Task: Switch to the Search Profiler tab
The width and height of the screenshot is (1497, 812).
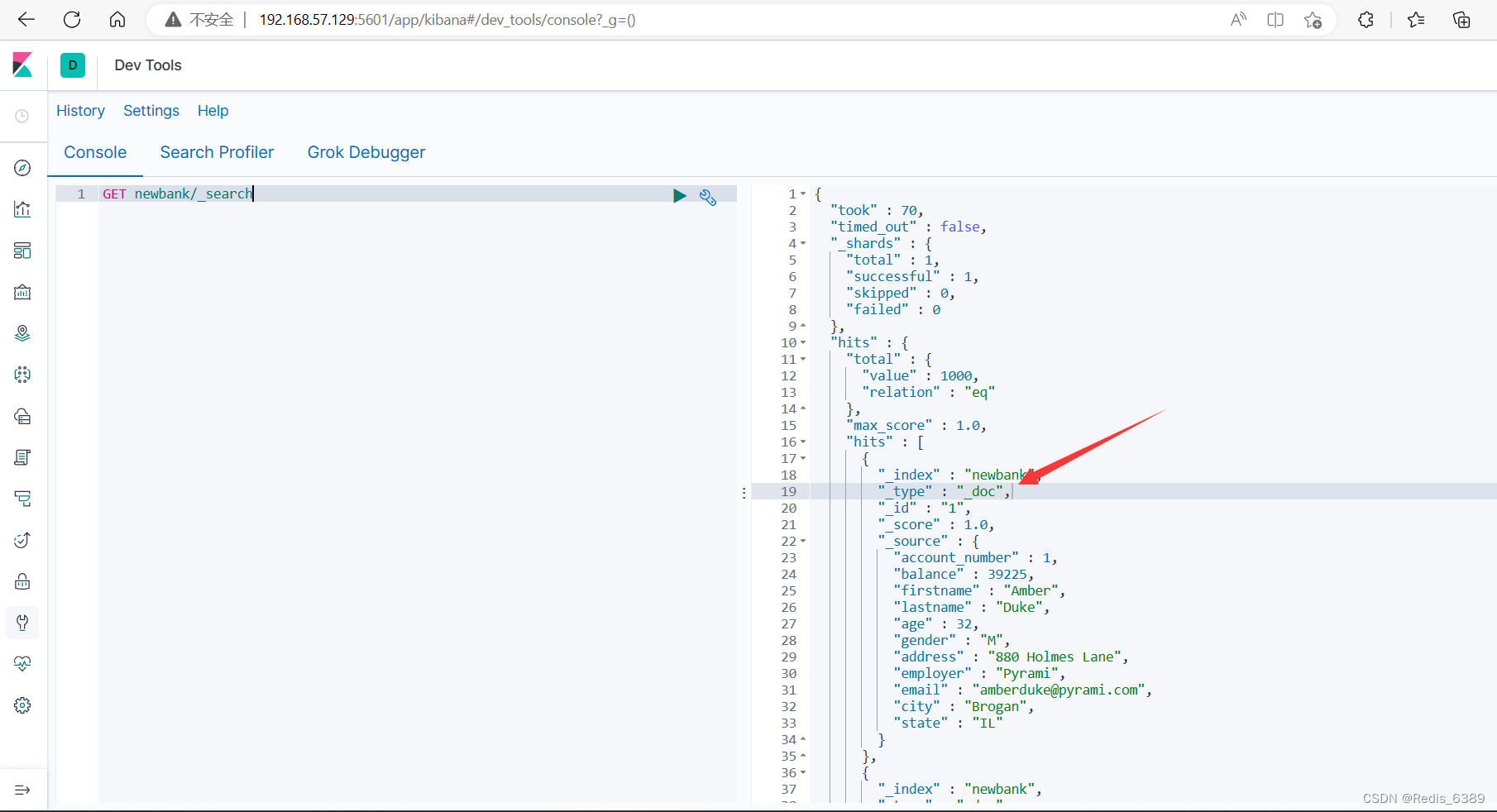Action: click(x=217, y=152)
